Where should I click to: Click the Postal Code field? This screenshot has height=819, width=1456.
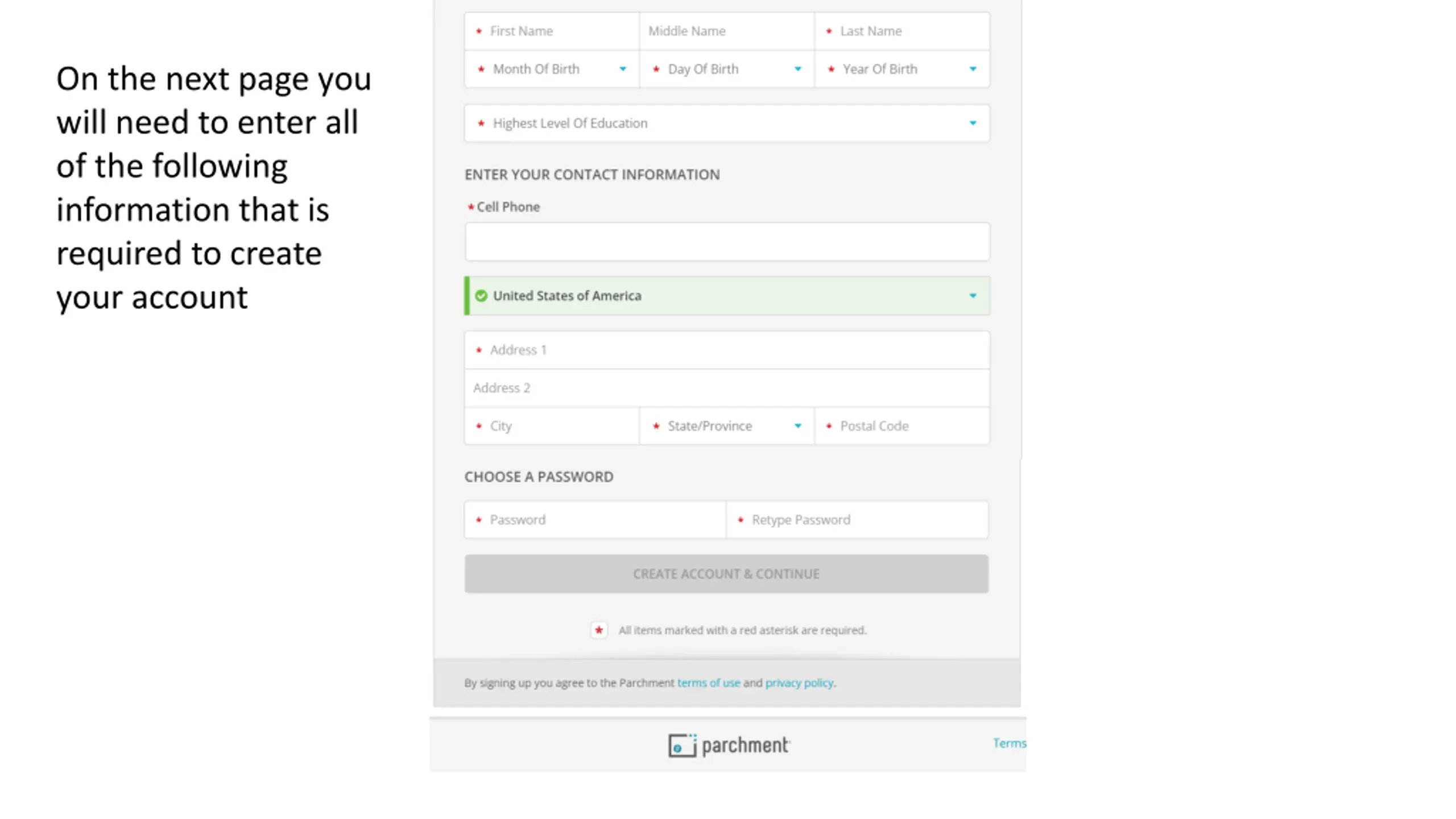tap(902, 426)
